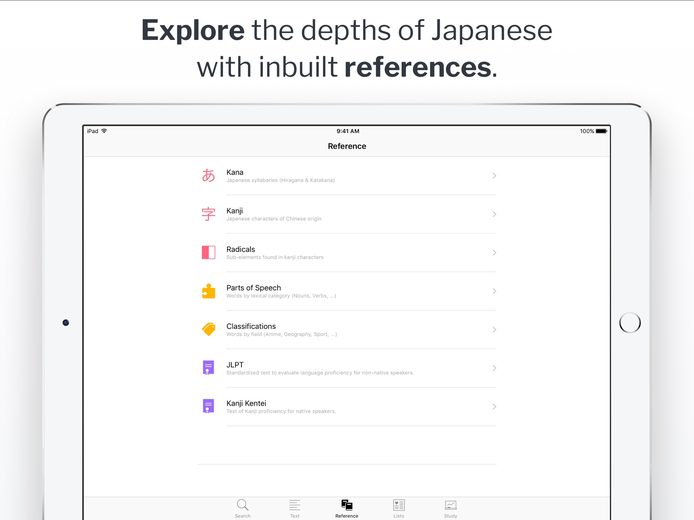Image resolution: width=694 pixels, height=520 pixels.
Task: Open Radicals via its chevron arrow
Action: click(494, 253)
